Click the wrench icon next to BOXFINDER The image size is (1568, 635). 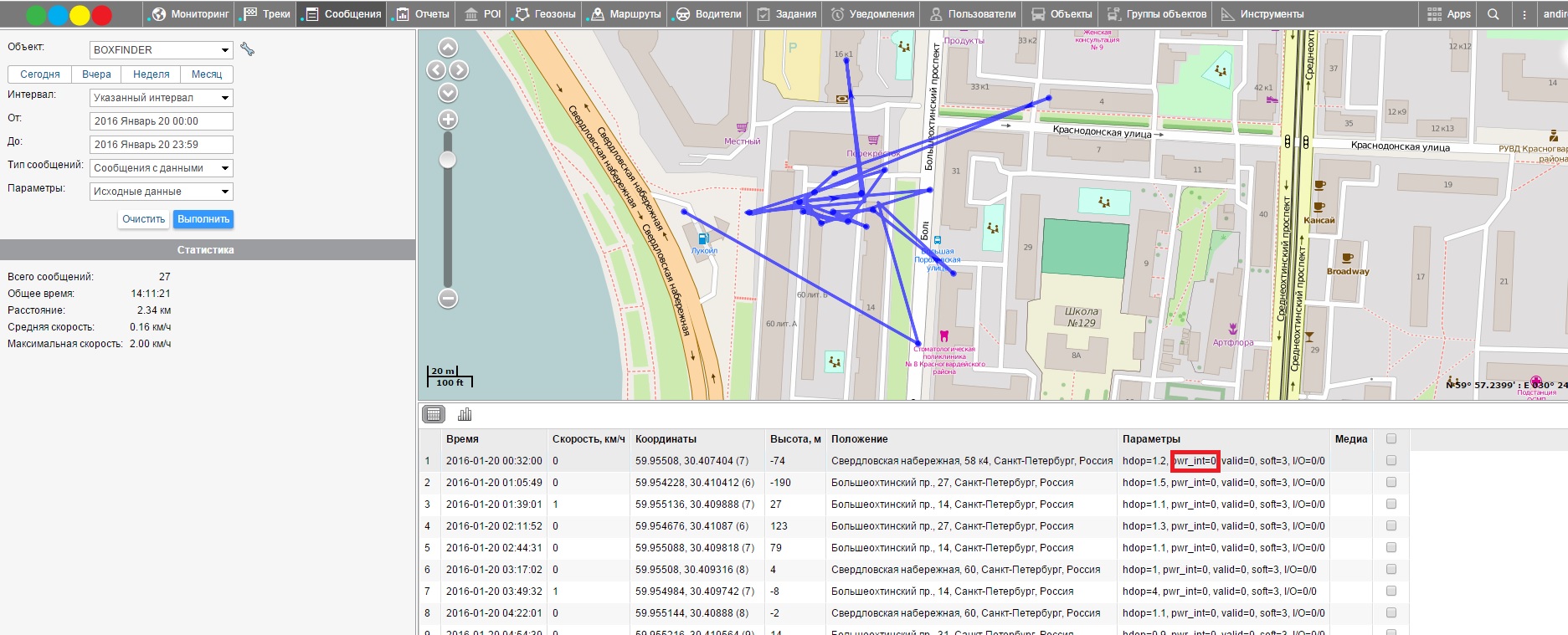tap(247, 49)
